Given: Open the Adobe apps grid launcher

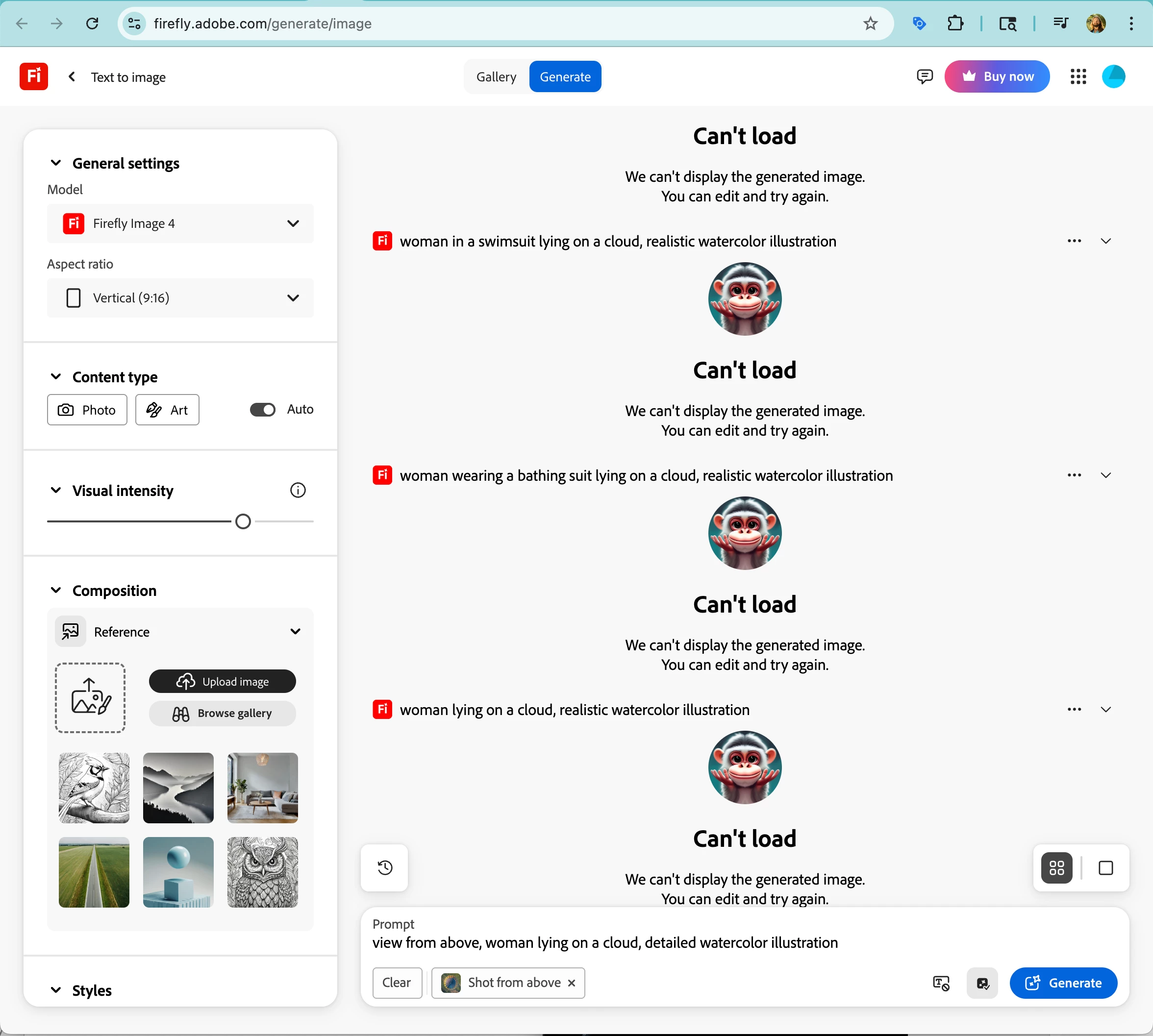Looking at the screenshot, I should 1078,76.
